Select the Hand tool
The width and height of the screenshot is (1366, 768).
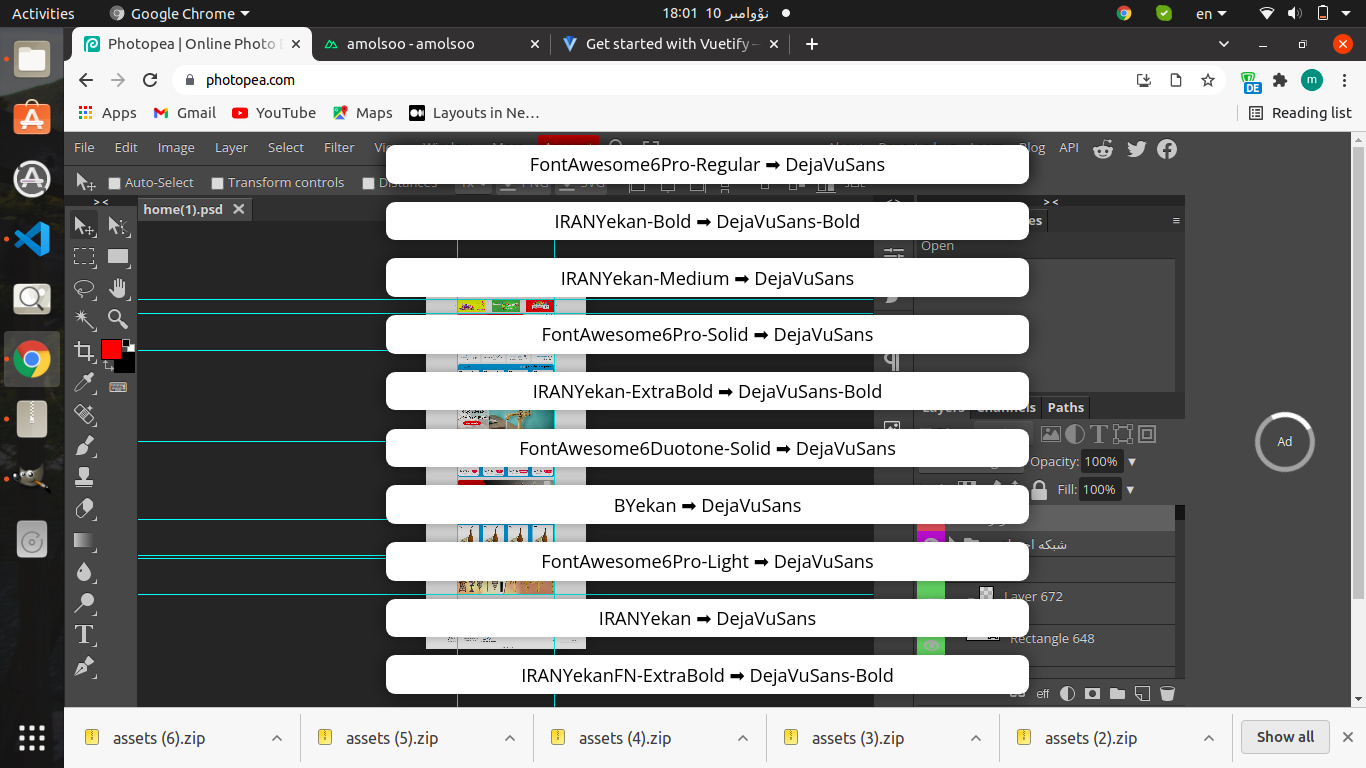[x=118, y=289]
